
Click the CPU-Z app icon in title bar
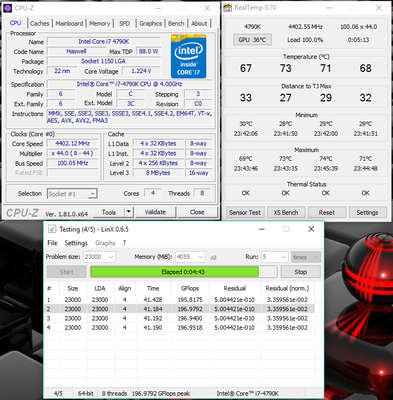8,8
